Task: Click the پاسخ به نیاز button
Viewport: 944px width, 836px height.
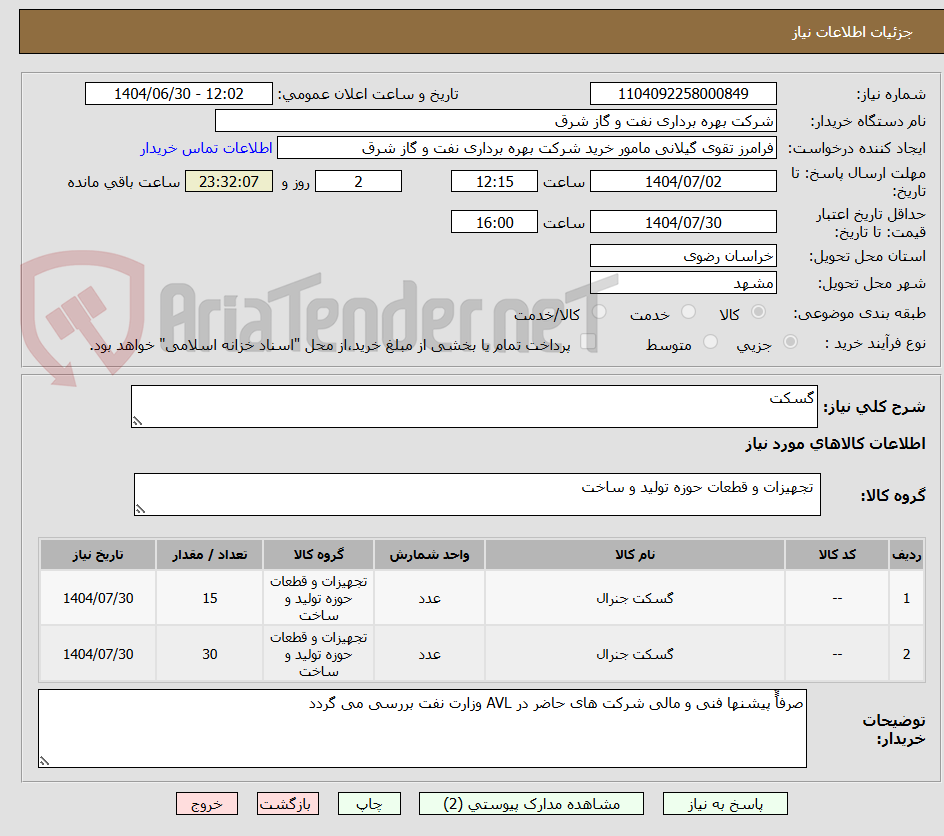Action: pyautogui.click(x=725, y=804)
